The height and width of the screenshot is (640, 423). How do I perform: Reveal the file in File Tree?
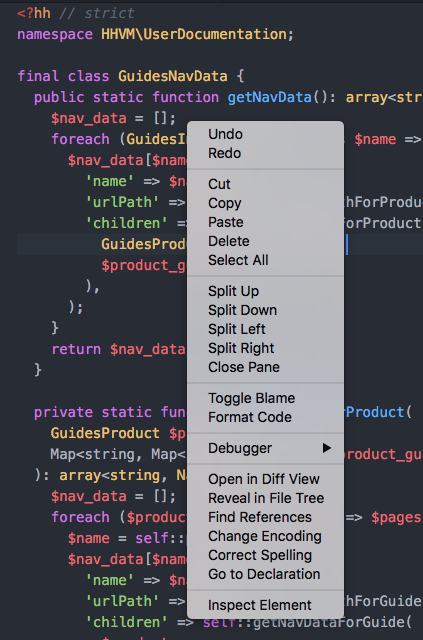[x=265, y=498]
